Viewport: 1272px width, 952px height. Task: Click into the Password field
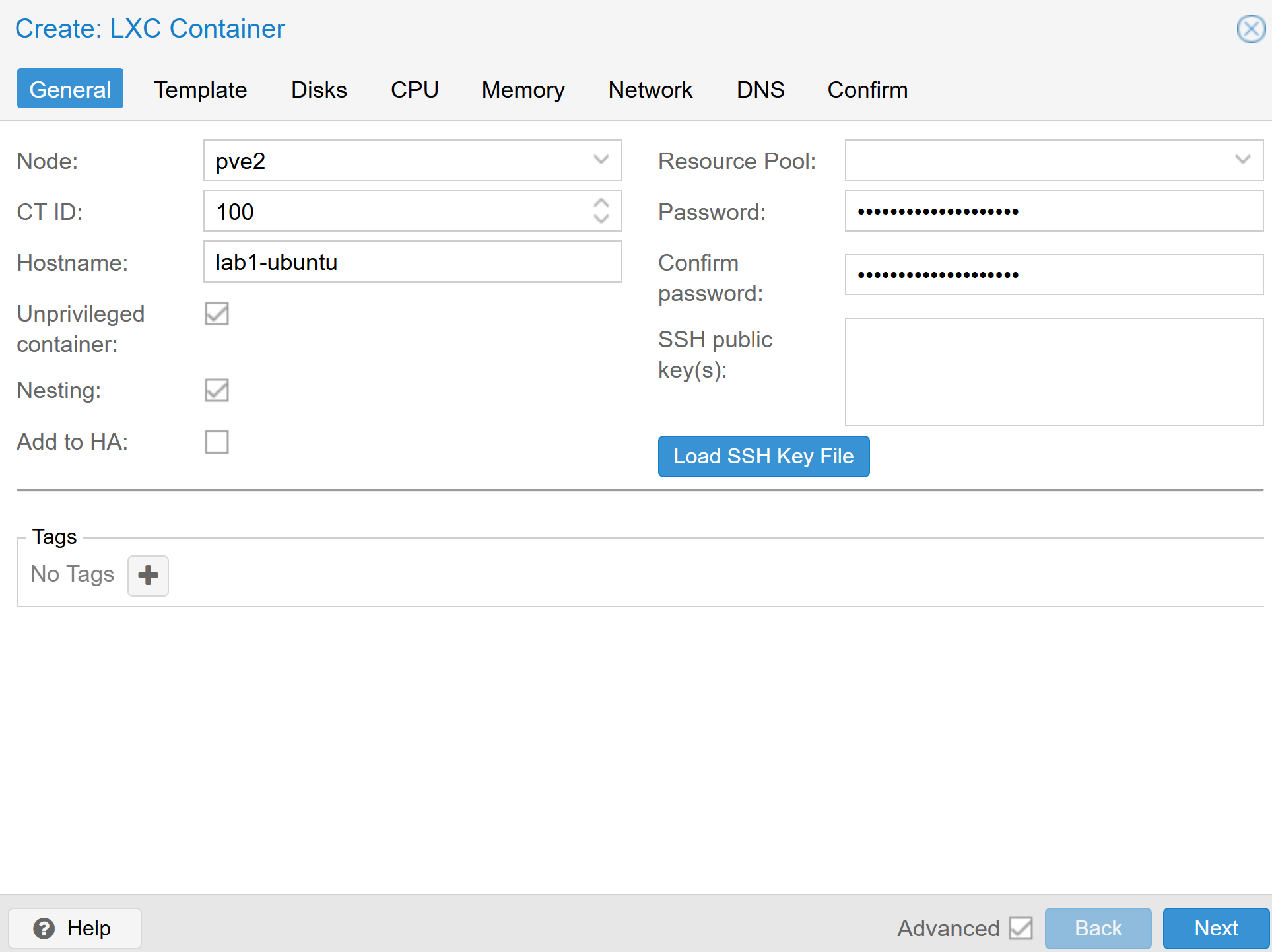[x=1054, y=211]
